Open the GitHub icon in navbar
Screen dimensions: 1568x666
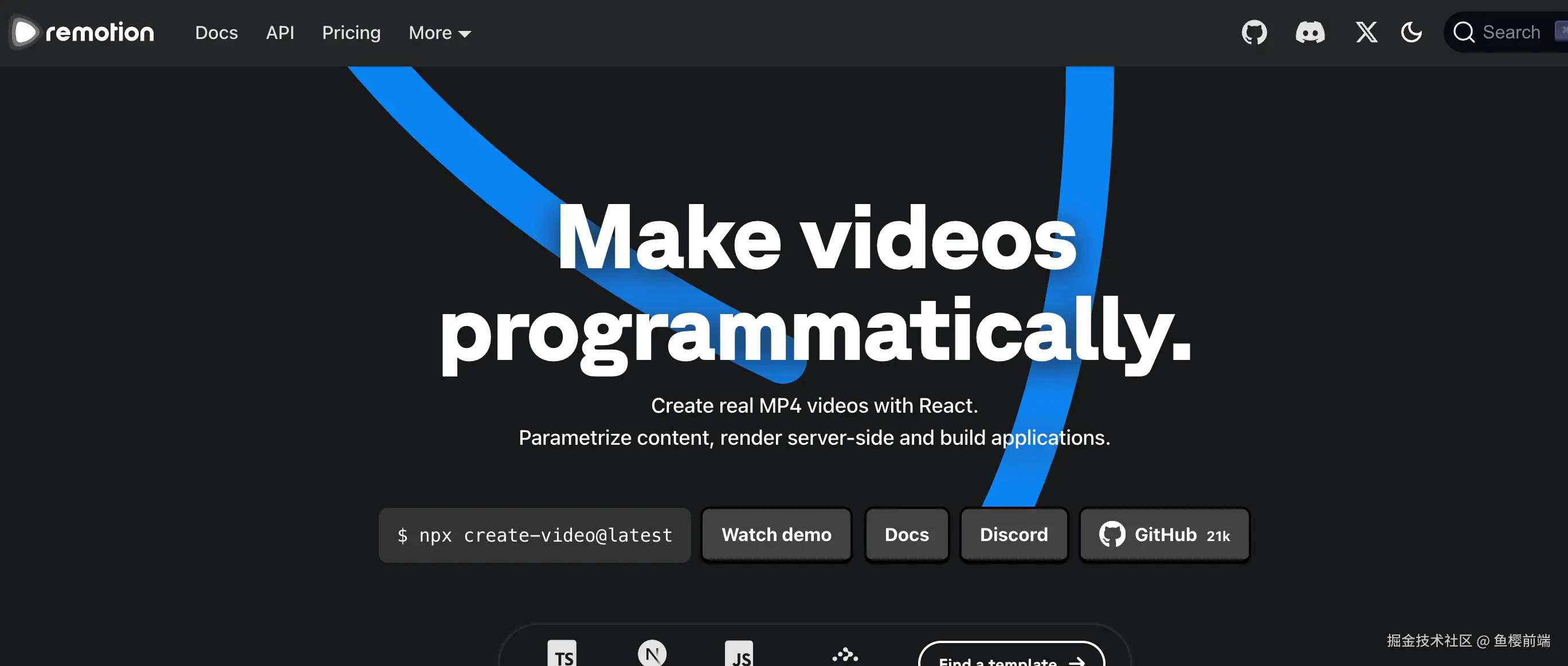pyautogui.click(x=1254, y=32)
